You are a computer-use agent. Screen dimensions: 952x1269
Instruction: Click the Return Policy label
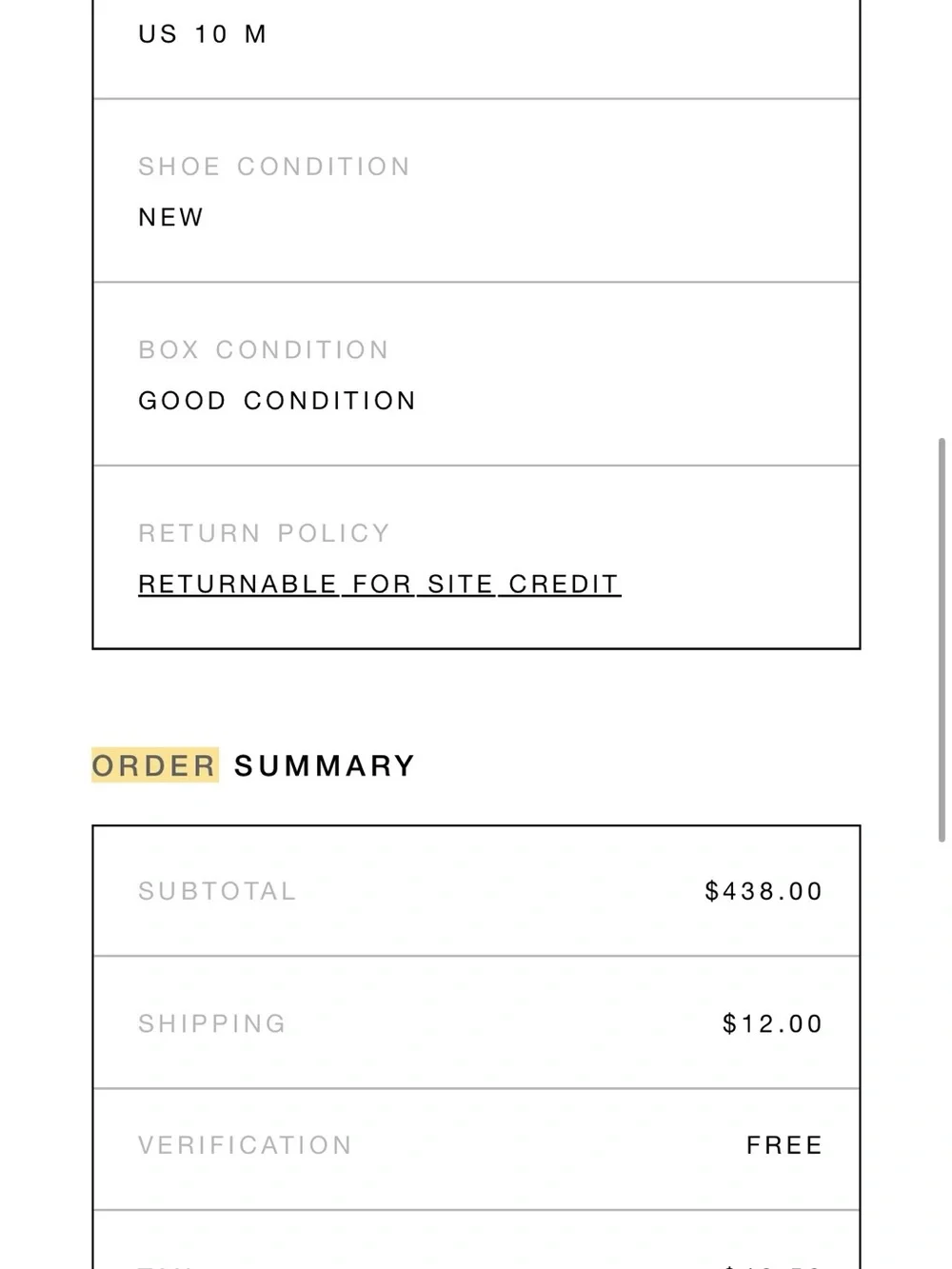(265, 533)
